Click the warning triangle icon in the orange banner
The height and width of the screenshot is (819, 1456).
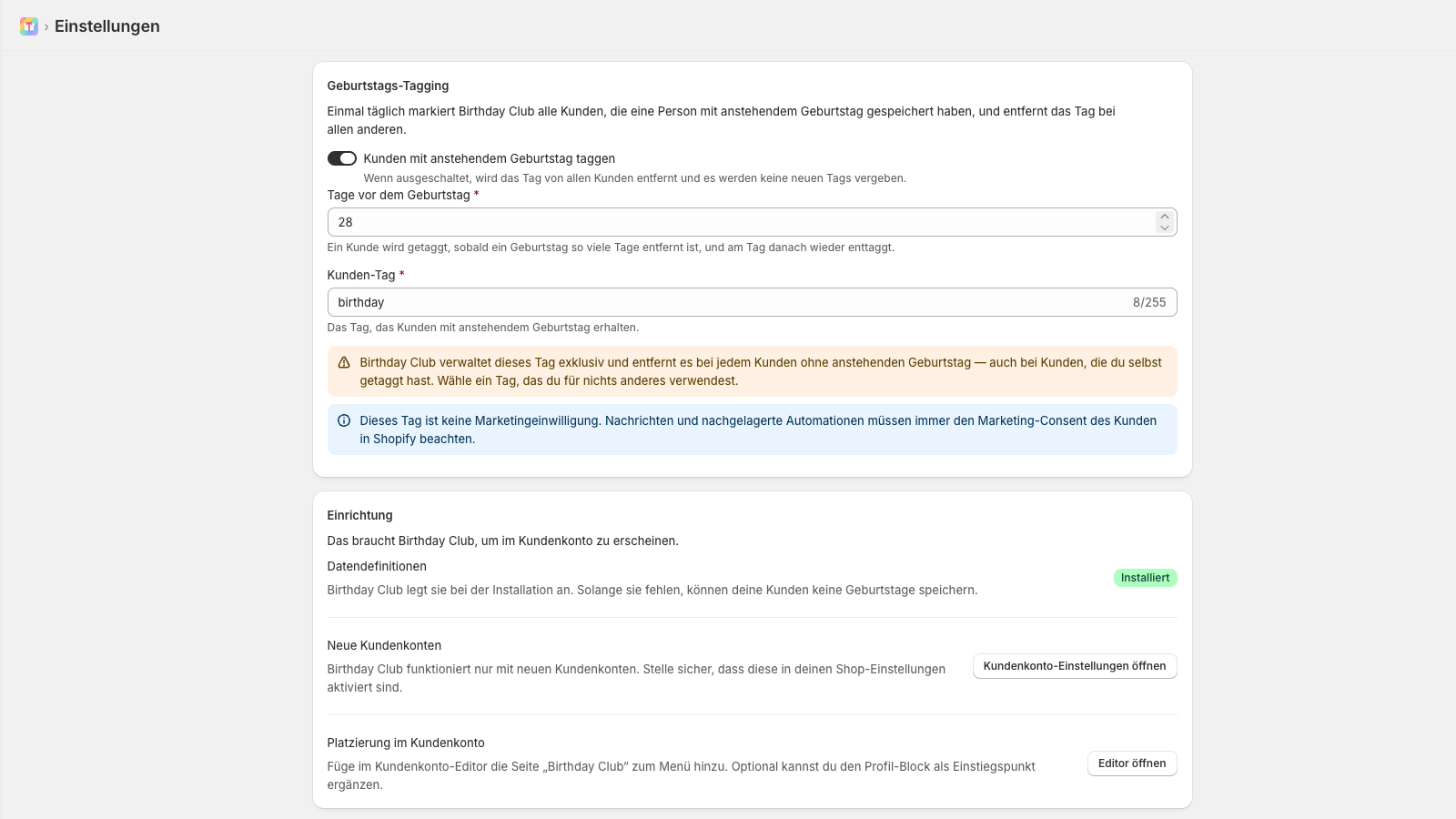[x=344, y=362]
